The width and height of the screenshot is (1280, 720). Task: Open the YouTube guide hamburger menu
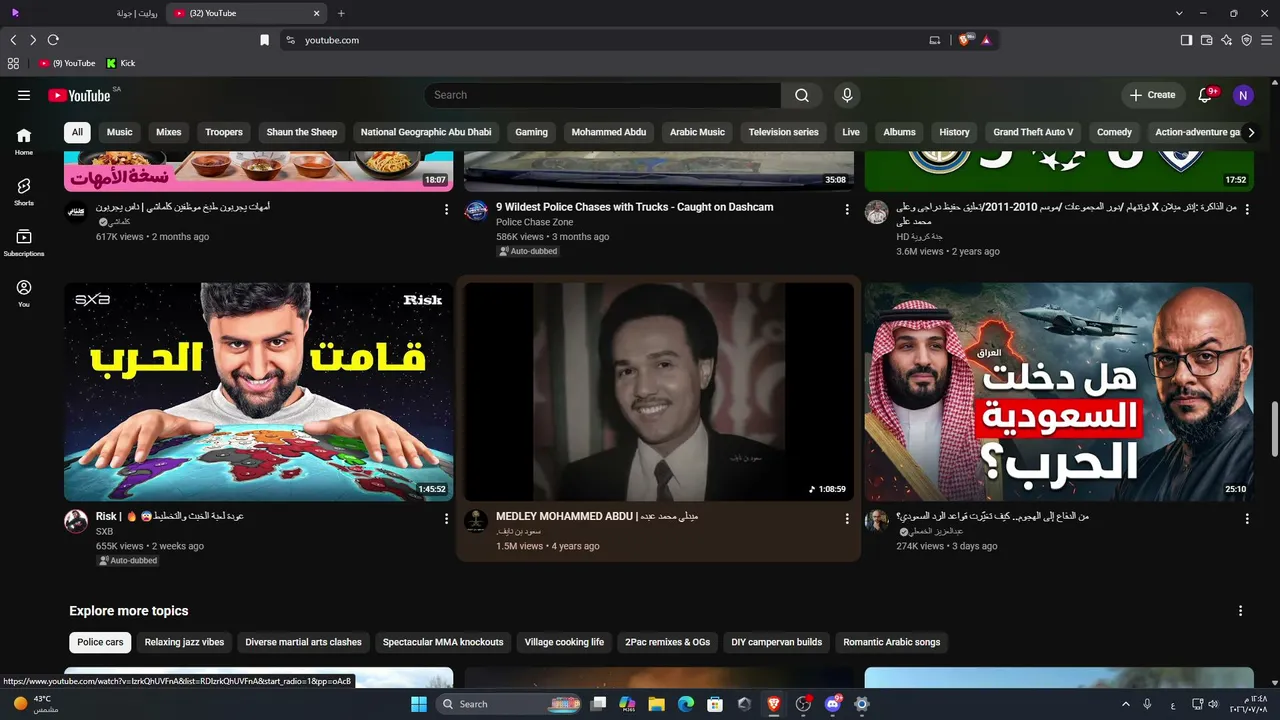(x=24, y=95)
